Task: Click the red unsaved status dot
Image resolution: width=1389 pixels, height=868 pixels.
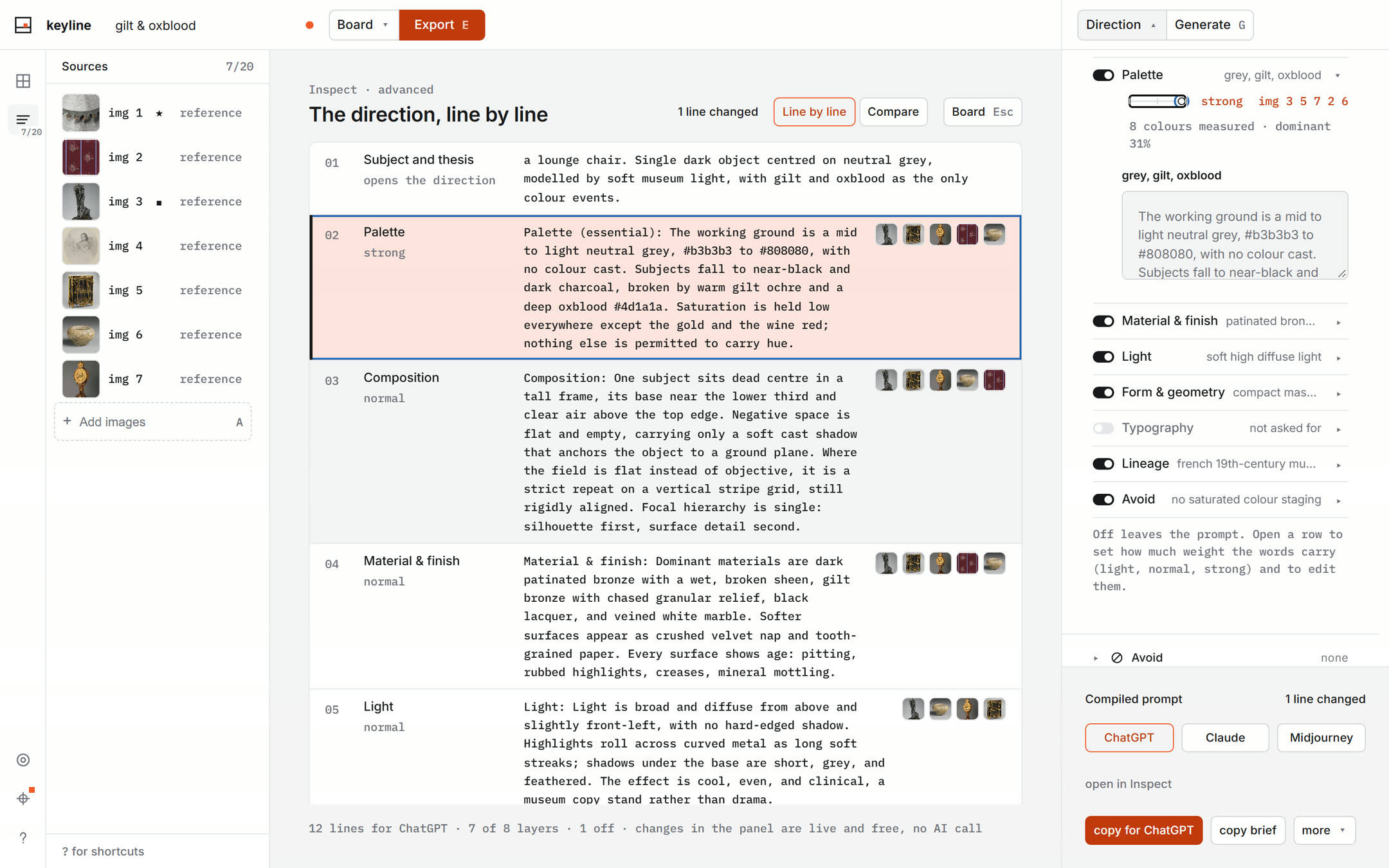Action: pyautogui.click(x=309, y=25)
